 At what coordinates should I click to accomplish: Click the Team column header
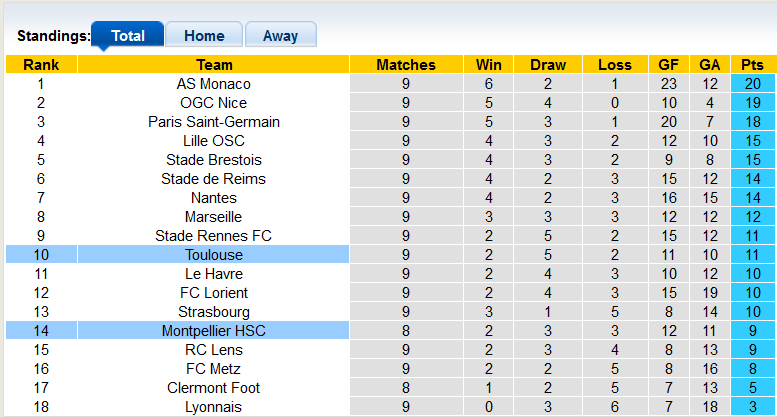coord(213,65)
